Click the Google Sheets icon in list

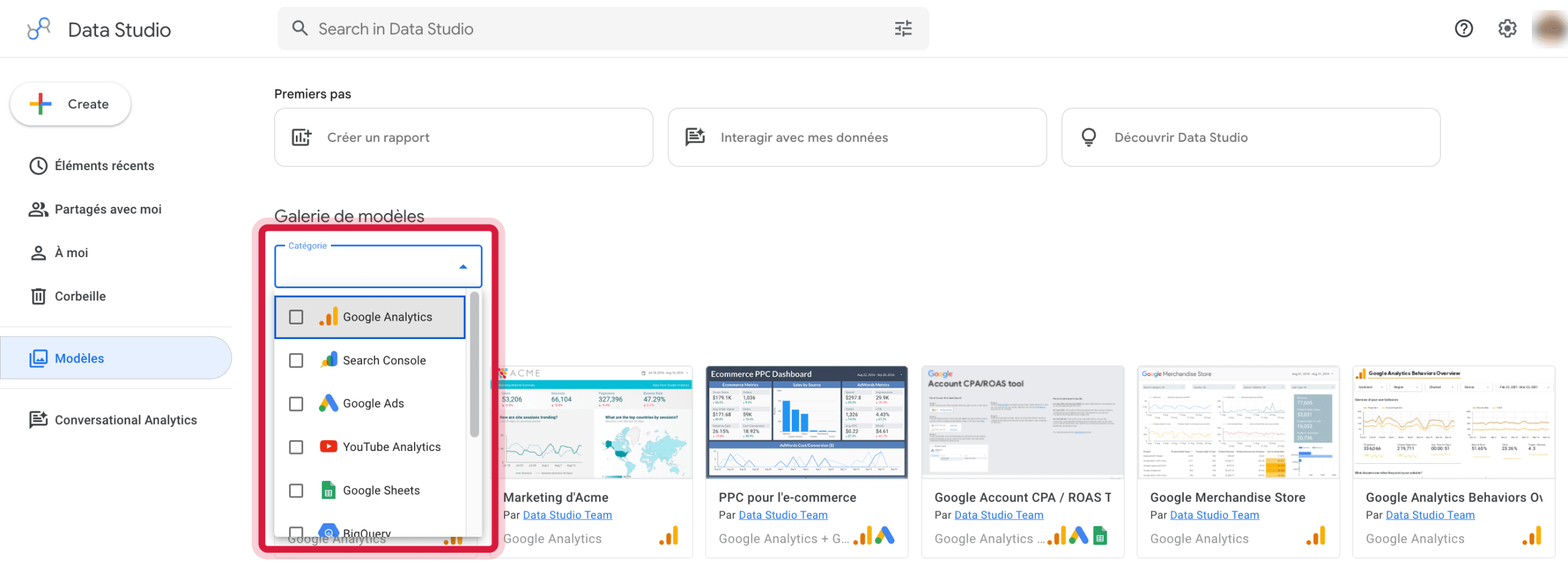(x=328, y=490)
